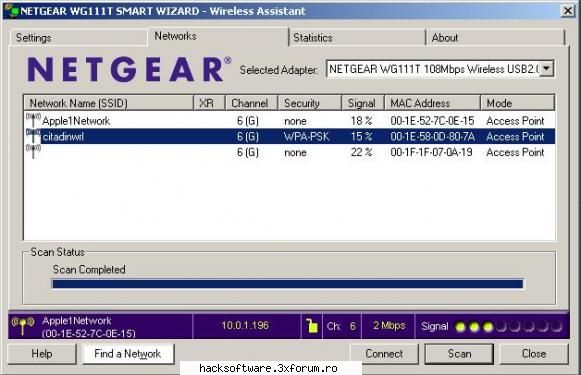Click the WPA-PSK security value
This screenshot has height=375, width=581.
(x=306, y=137)
